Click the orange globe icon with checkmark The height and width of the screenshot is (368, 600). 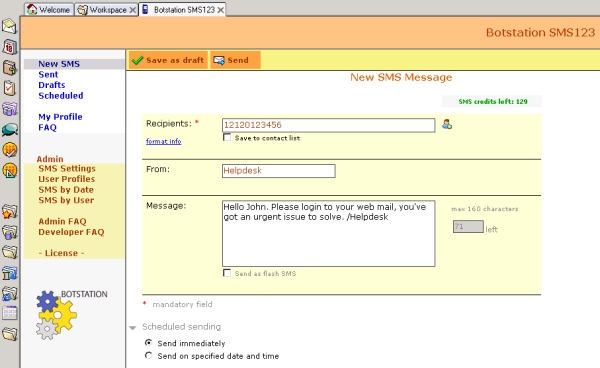9,150
